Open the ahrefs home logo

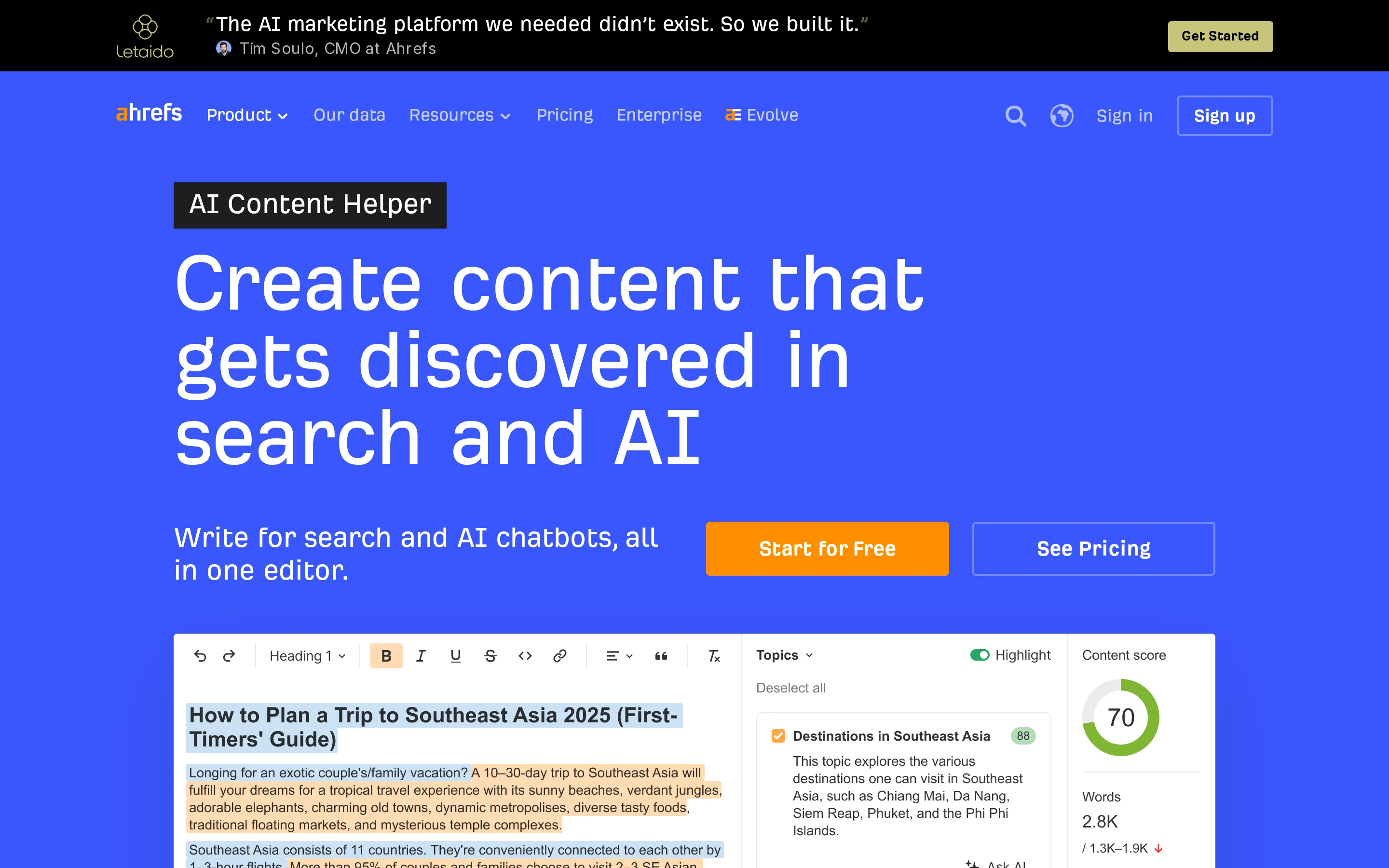(149, 113)
